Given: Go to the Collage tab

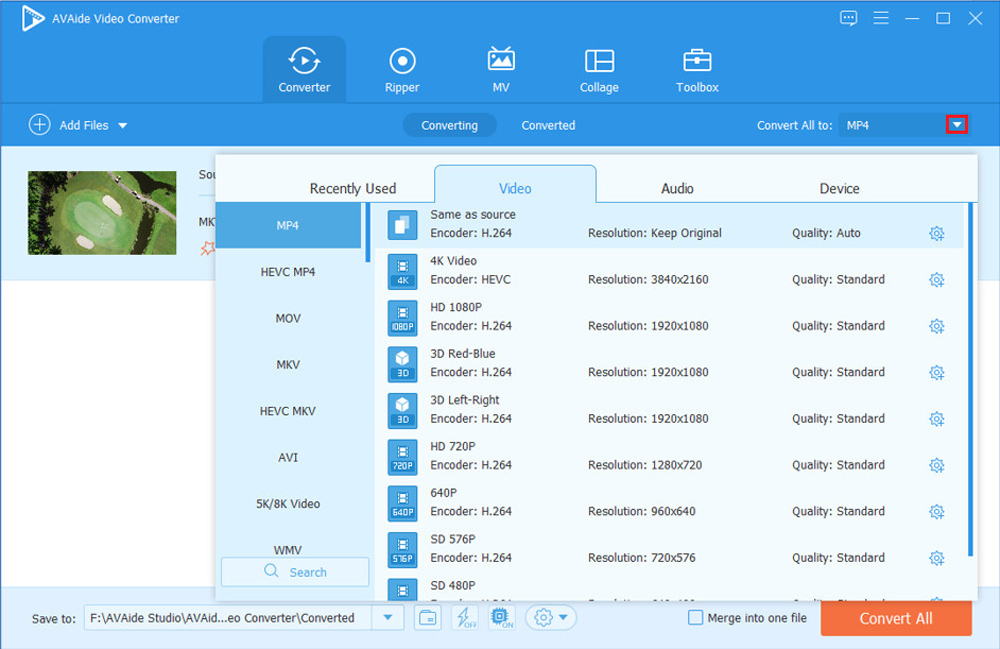Looking at the screenshot, I should (x=599, y=70).
